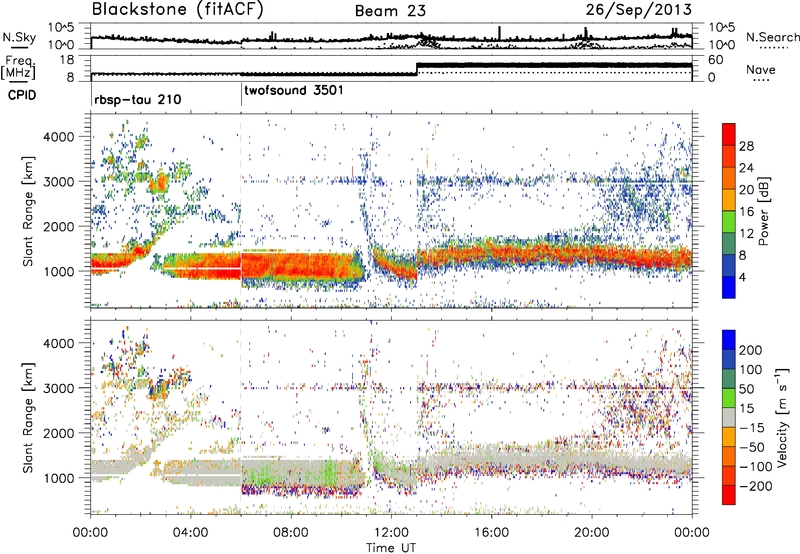Image resolution: width=800 pixels, height=554 pixels.
Task: Click the "04:00" time tick label
Action: click(x=190, y=533)
